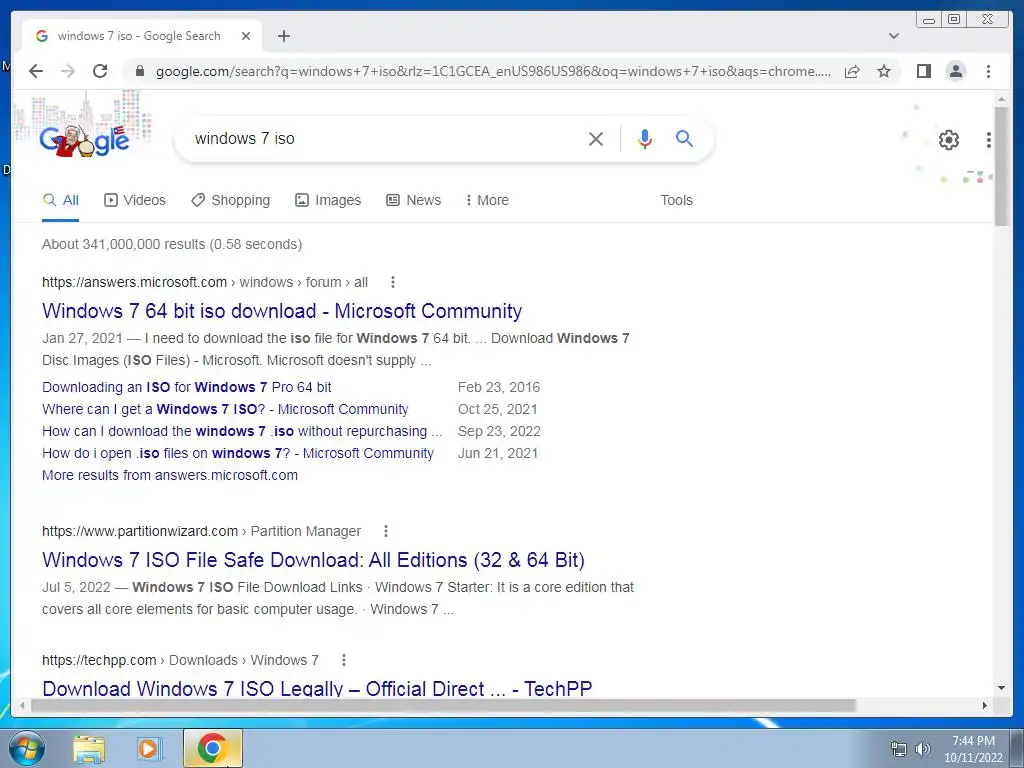The height and width of the screenshot is (768, 1024).
Task: Expand the More search categories
Action: pyautogui.click(x=487, y=200)
